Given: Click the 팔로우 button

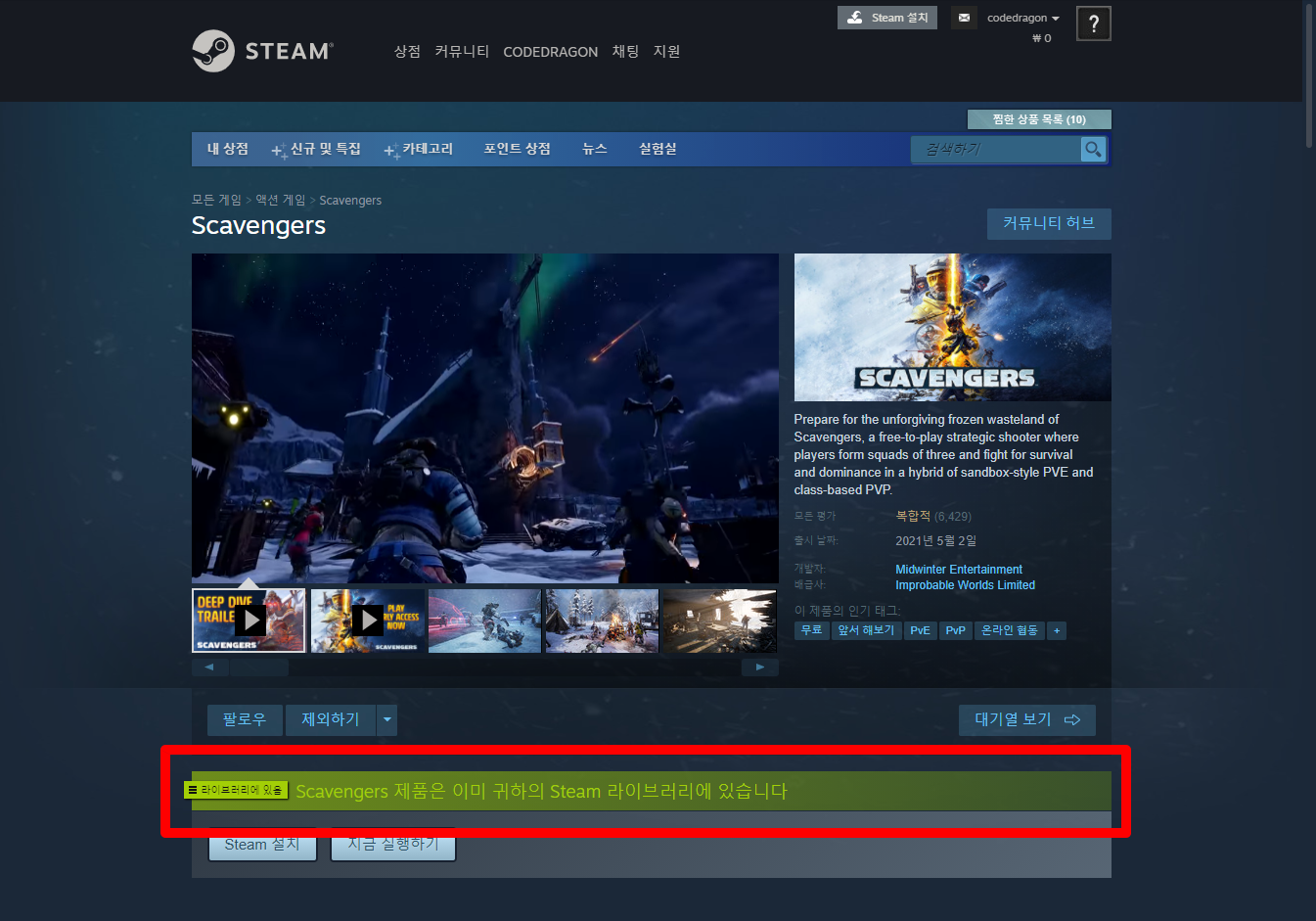Looking at the screenshot, I should pos(245,720).
